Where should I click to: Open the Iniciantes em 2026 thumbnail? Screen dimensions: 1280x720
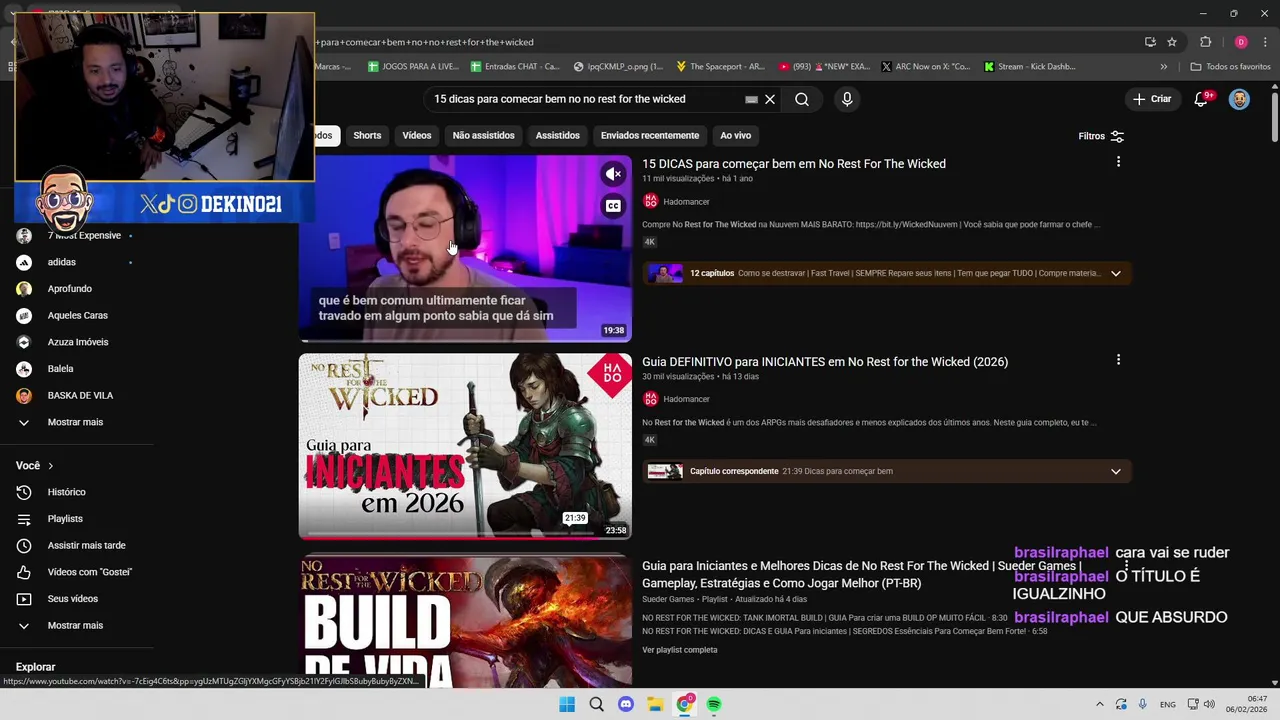tap(465, 446)
